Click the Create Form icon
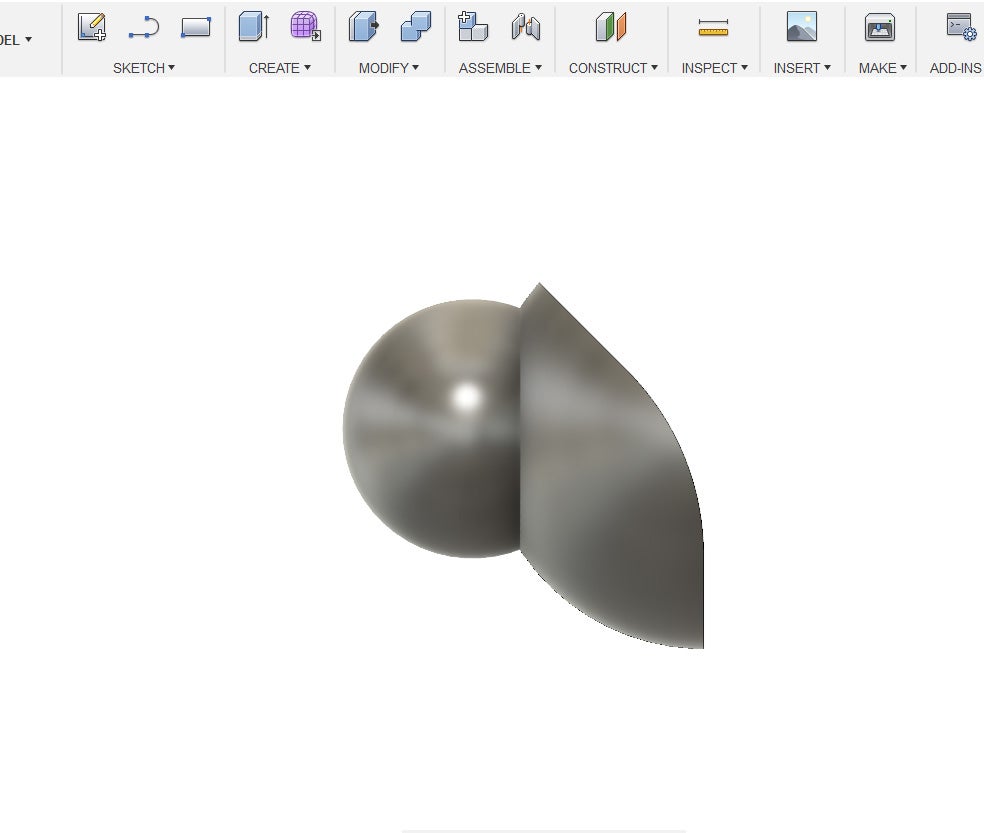This screenshot has height=833, width=984. coord(305,27)
